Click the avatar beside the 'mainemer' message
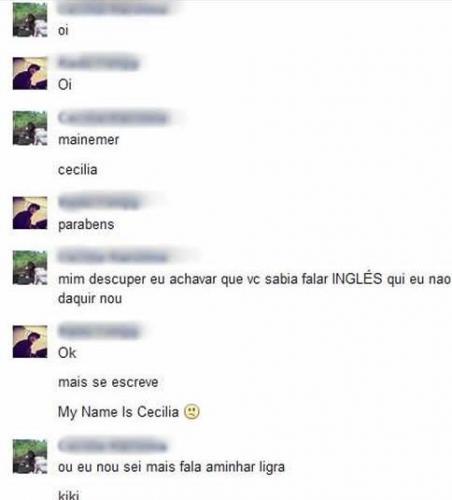 point(30,128)
